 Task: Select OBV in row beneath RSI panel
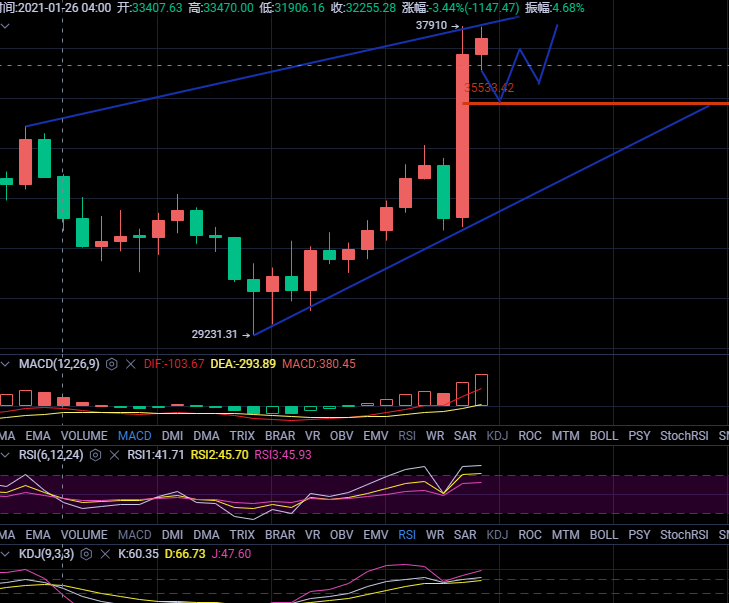click(342, 535)
